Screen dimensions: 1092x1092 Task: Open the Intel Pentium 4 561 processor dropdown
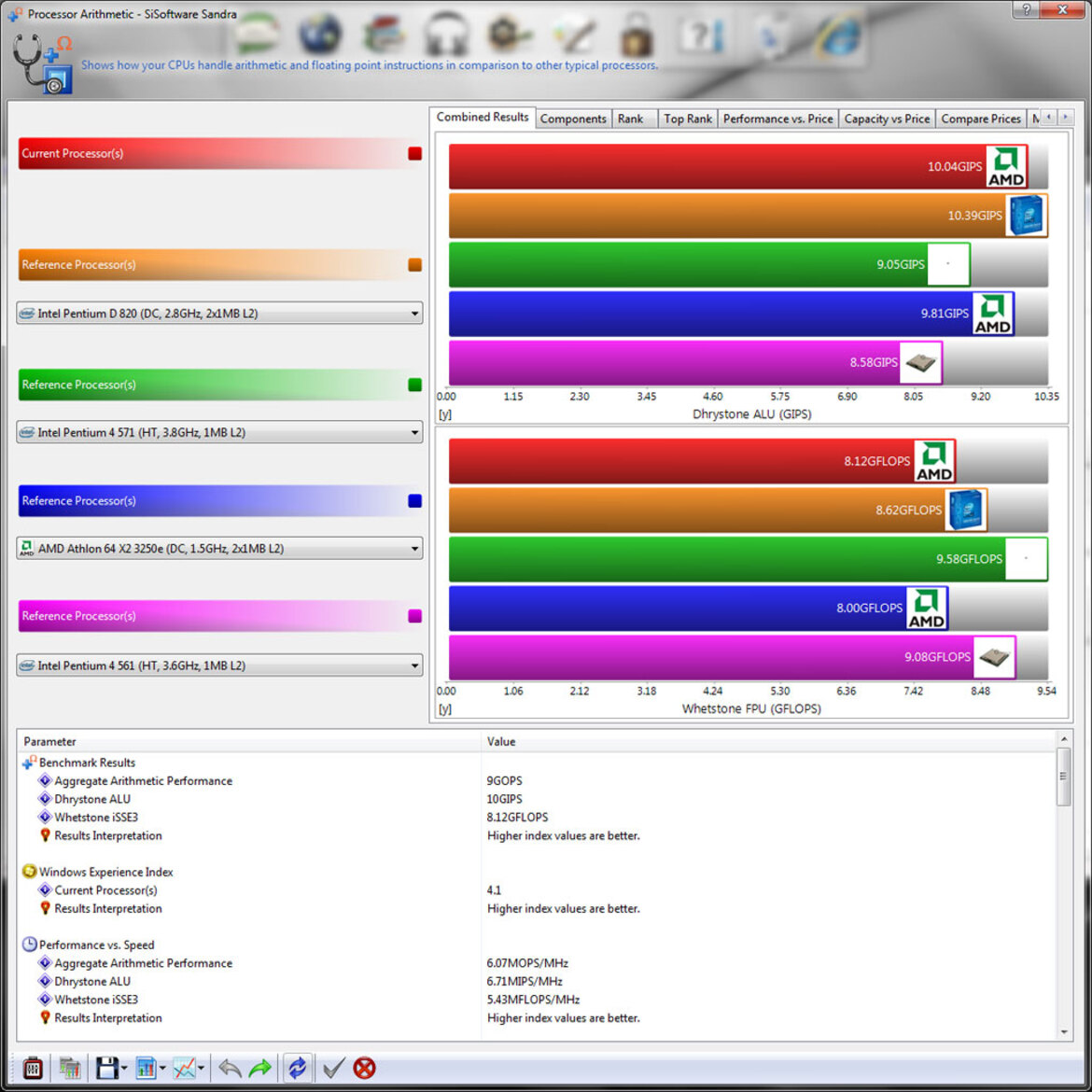(x=219, y=665)
